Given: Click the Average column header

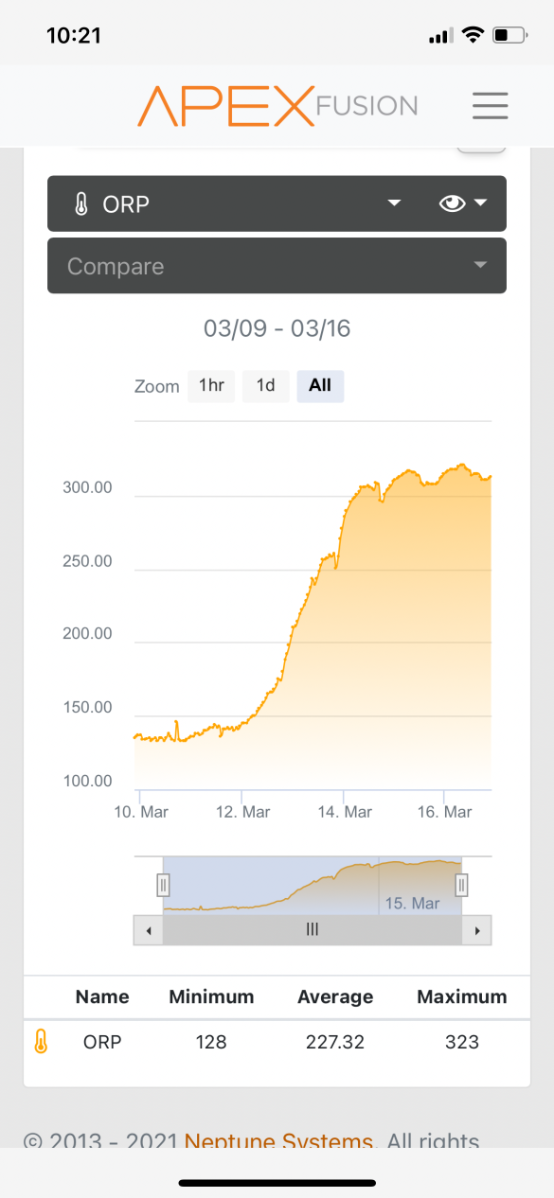Looking at the screenshot, I should point(335,996).
